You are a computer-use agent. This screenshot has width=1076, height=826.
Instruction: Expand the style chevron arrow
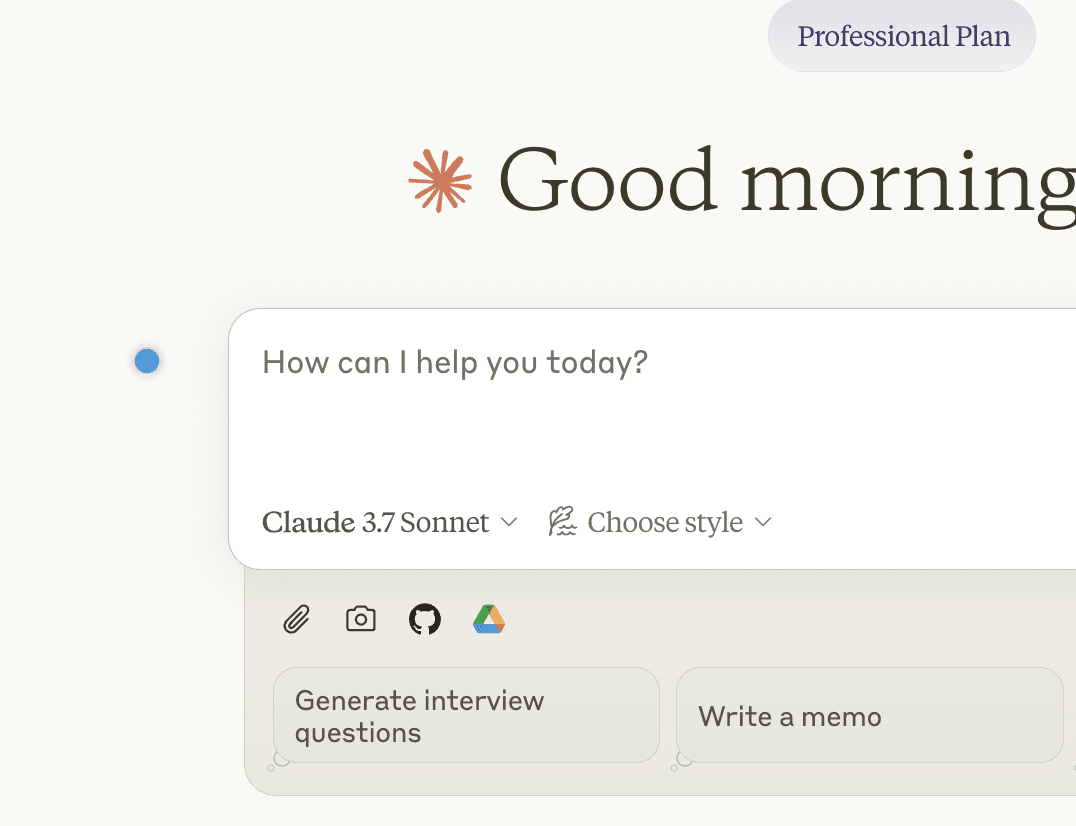[x=764, y=522]
